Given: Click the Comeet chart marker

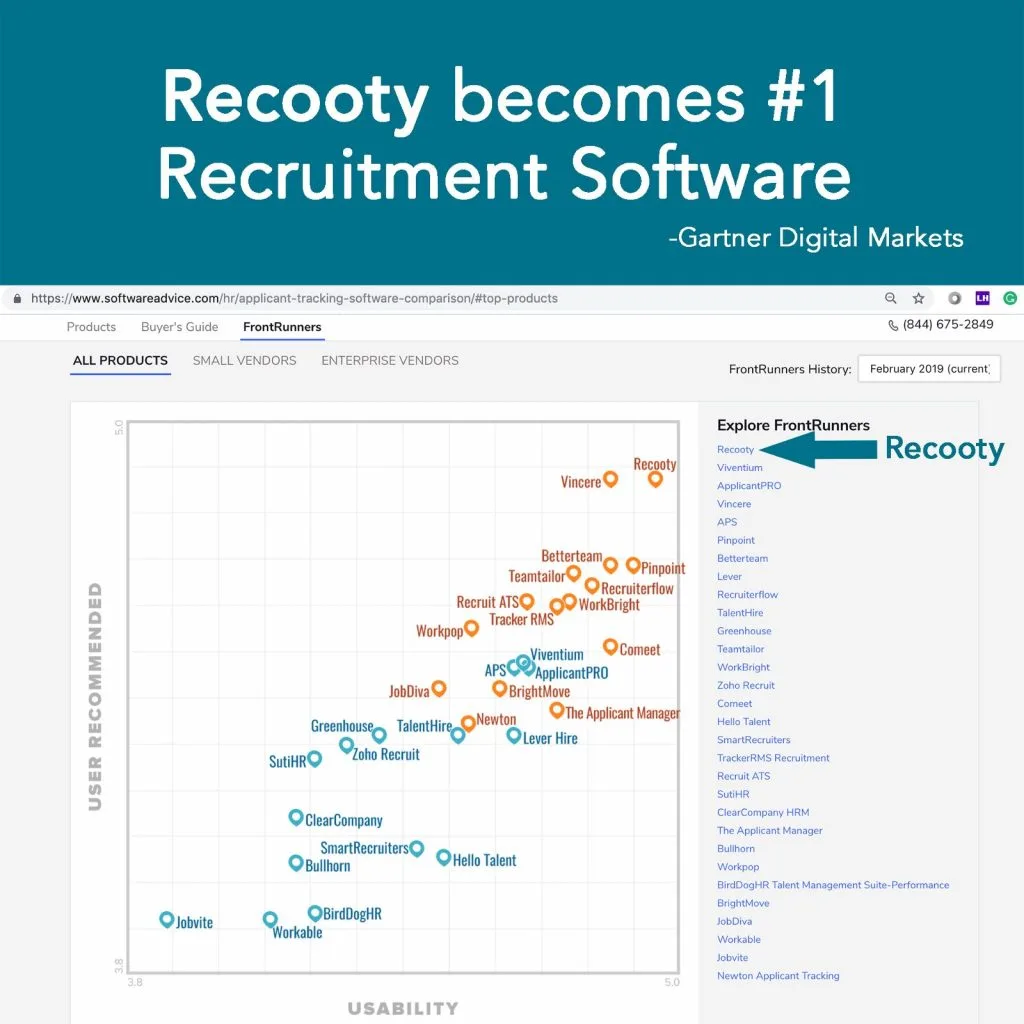Looking at the screenshot, I should tap(610, 647).
